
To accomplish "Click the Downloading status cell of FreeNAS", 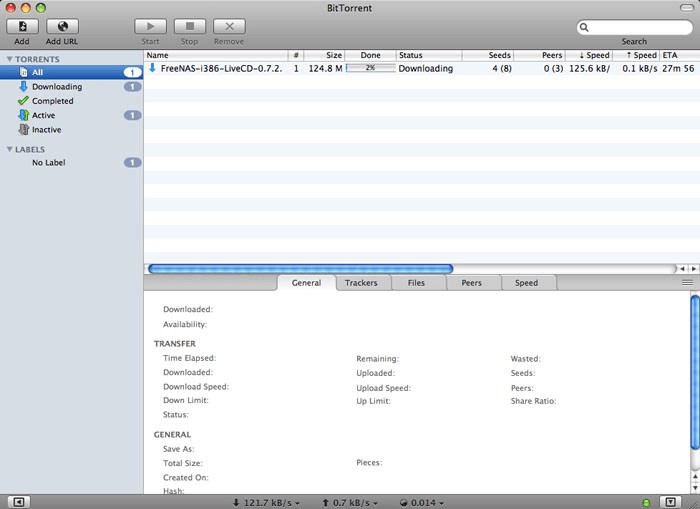I will coord(426,68).
